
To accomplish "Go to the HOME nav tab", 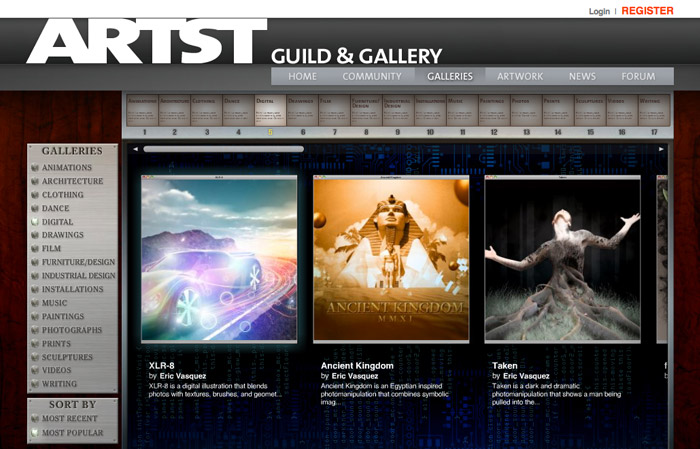I will pyautogui.click(x=302, y=76).
